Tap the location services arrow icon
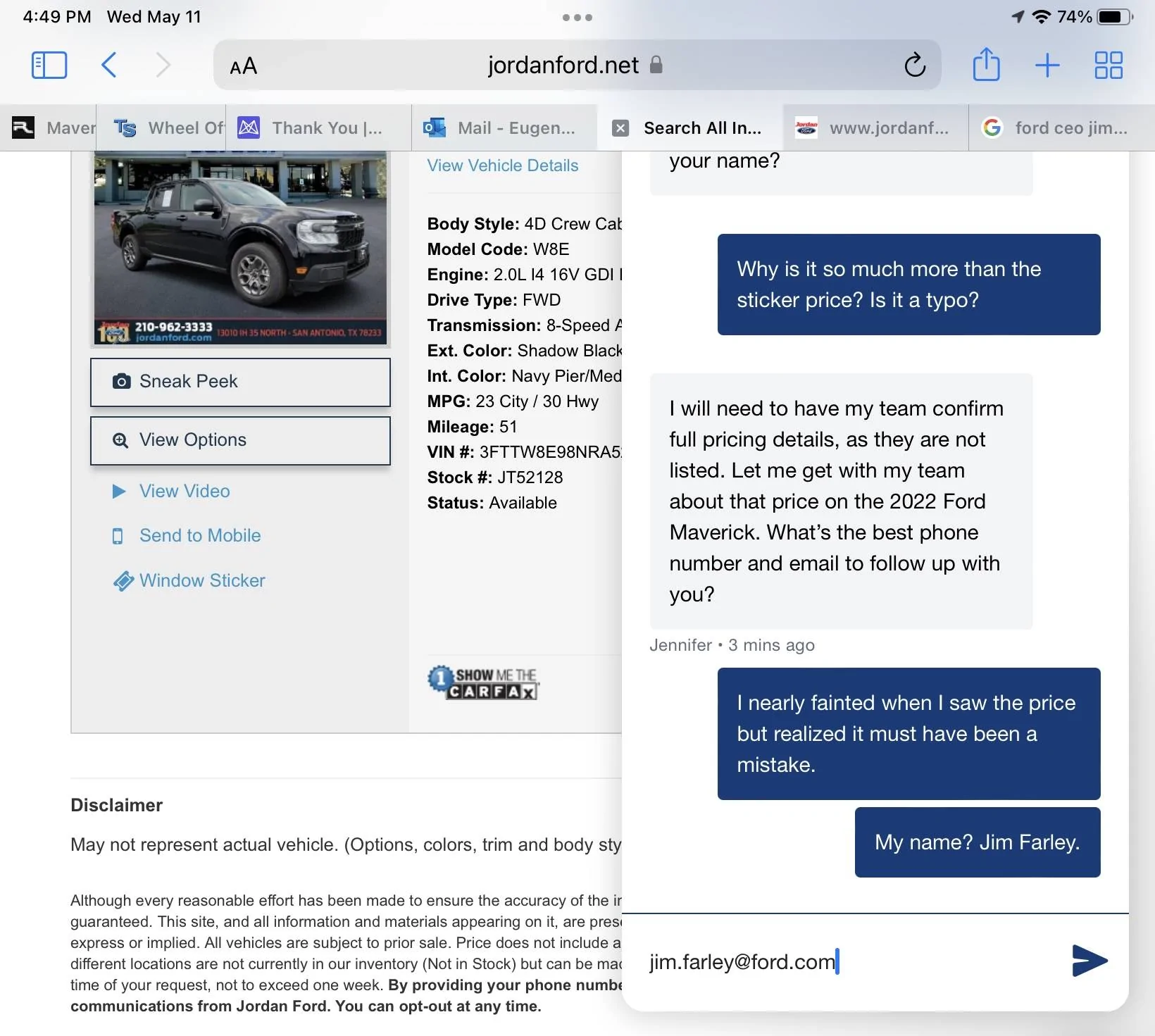 pos(1018,17)
